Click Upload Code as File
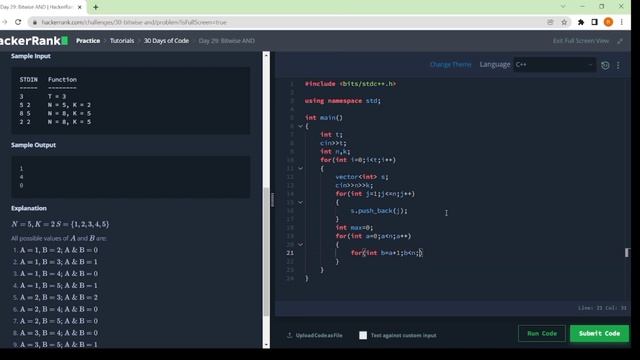640x360 pixels. [x=315, y=336]
